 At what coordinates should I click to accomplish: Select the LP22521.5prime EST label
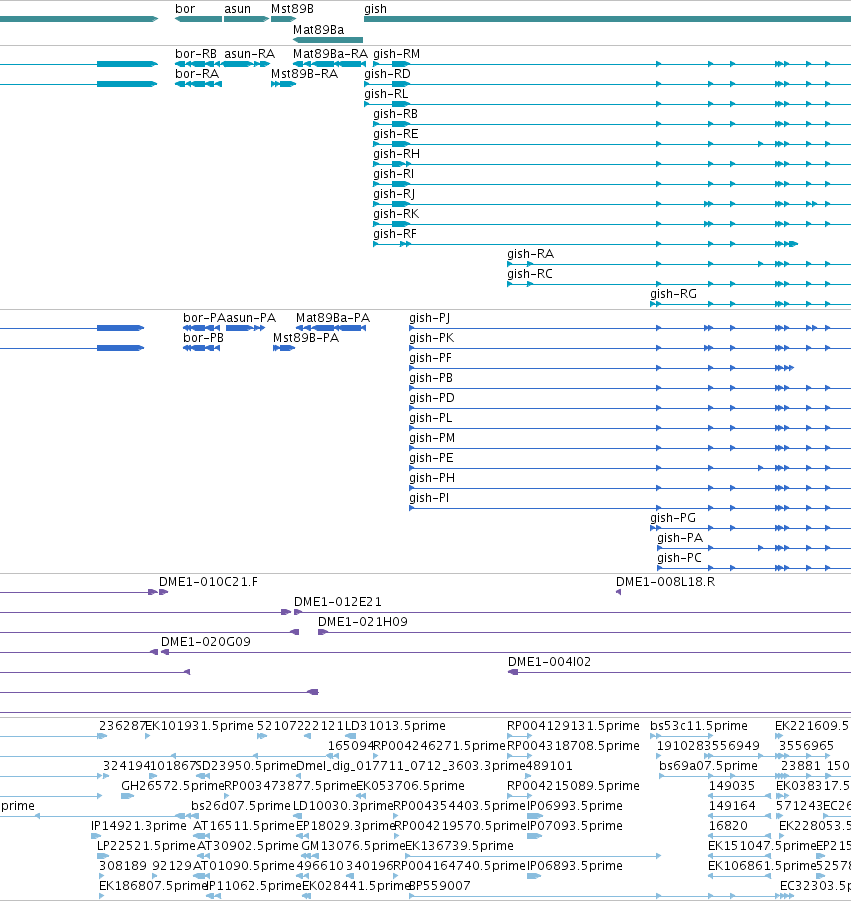146,846
